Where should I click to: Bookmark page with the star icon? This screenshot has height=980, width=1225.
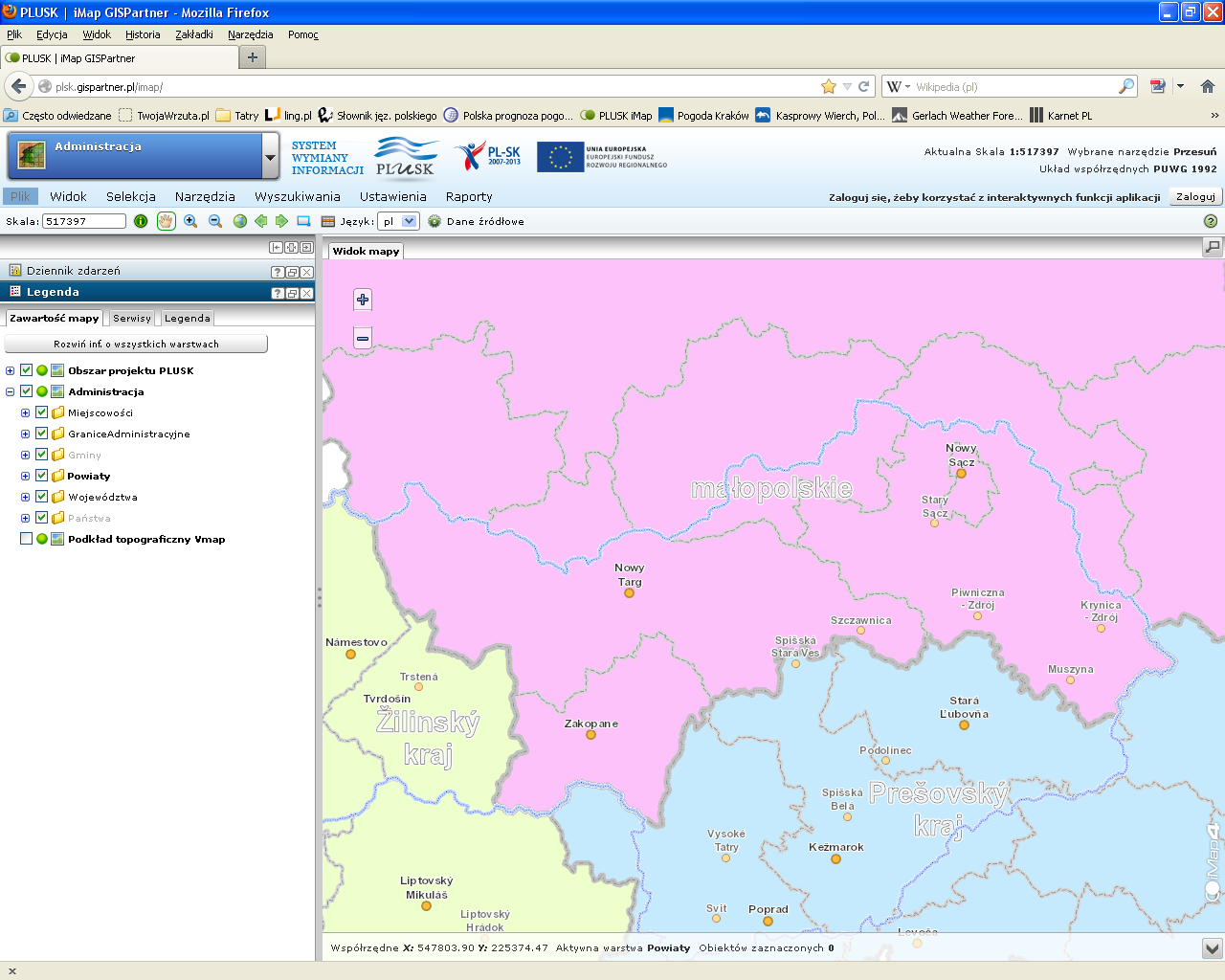(829, 86)
